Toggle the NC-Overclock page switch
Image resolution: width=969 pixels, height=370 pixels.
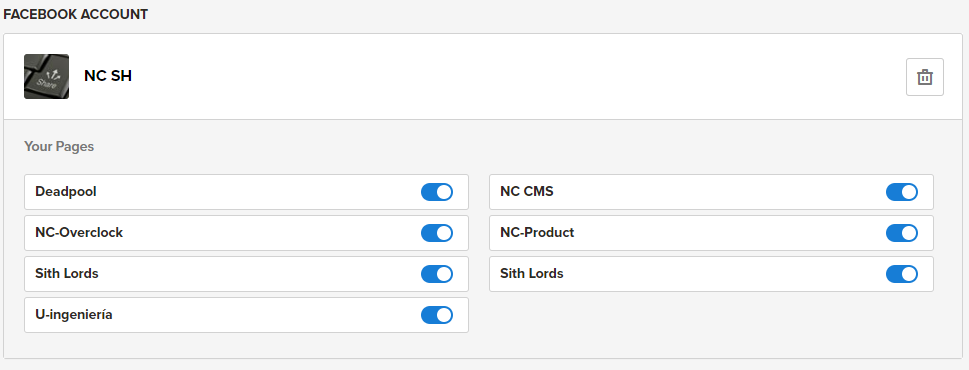(437, 233)
